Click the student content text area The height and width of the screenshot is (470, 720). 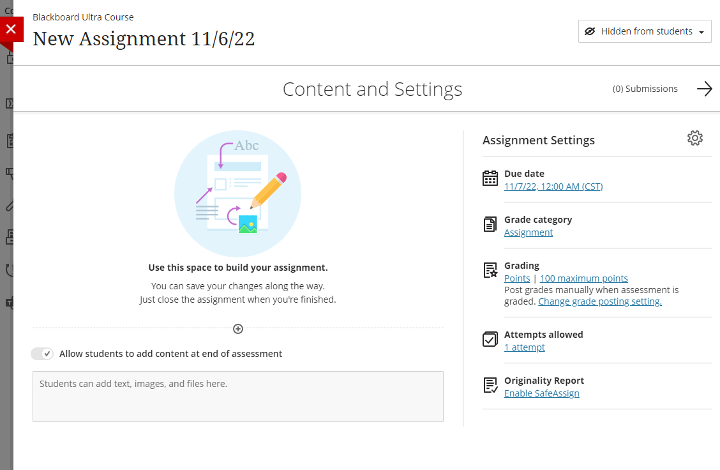(238, 396)
